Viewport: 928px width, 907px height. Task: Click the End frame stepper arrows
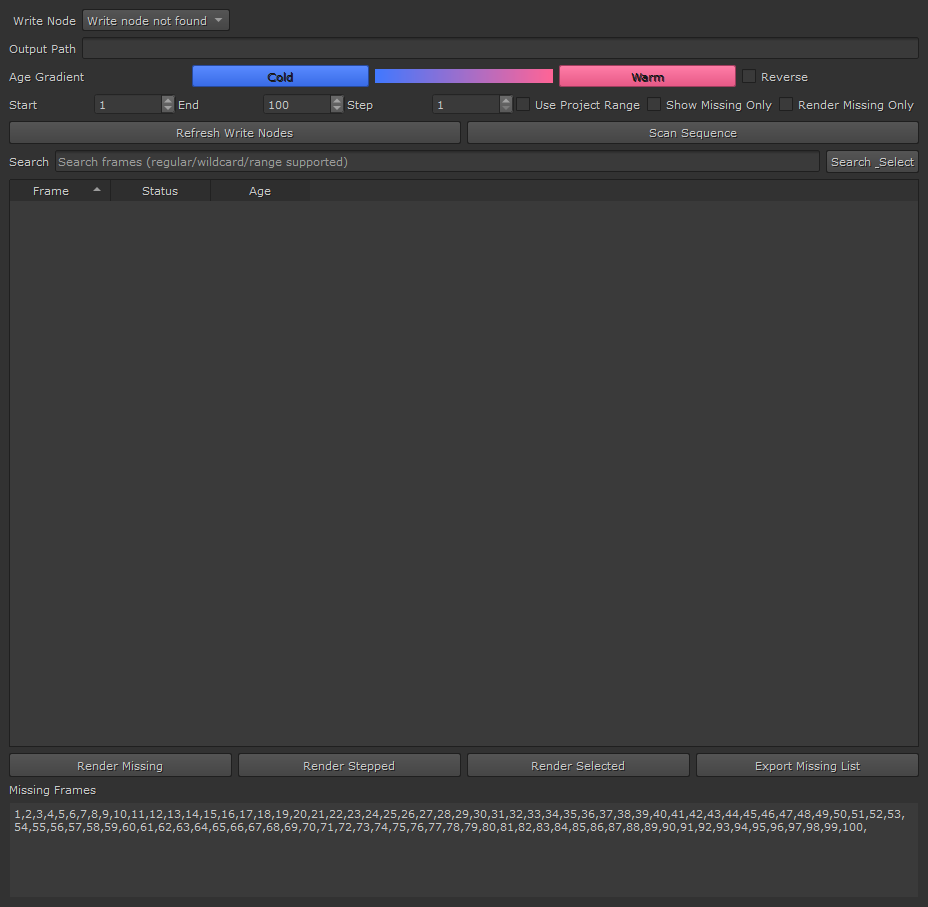point(336,105)
